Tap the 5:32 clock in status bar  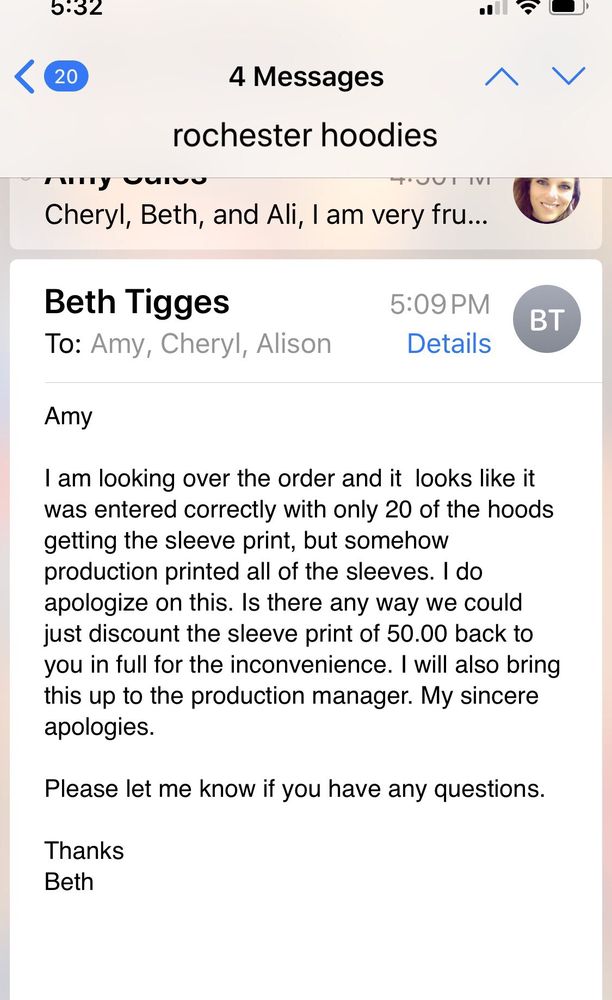[x=76, y=8]
